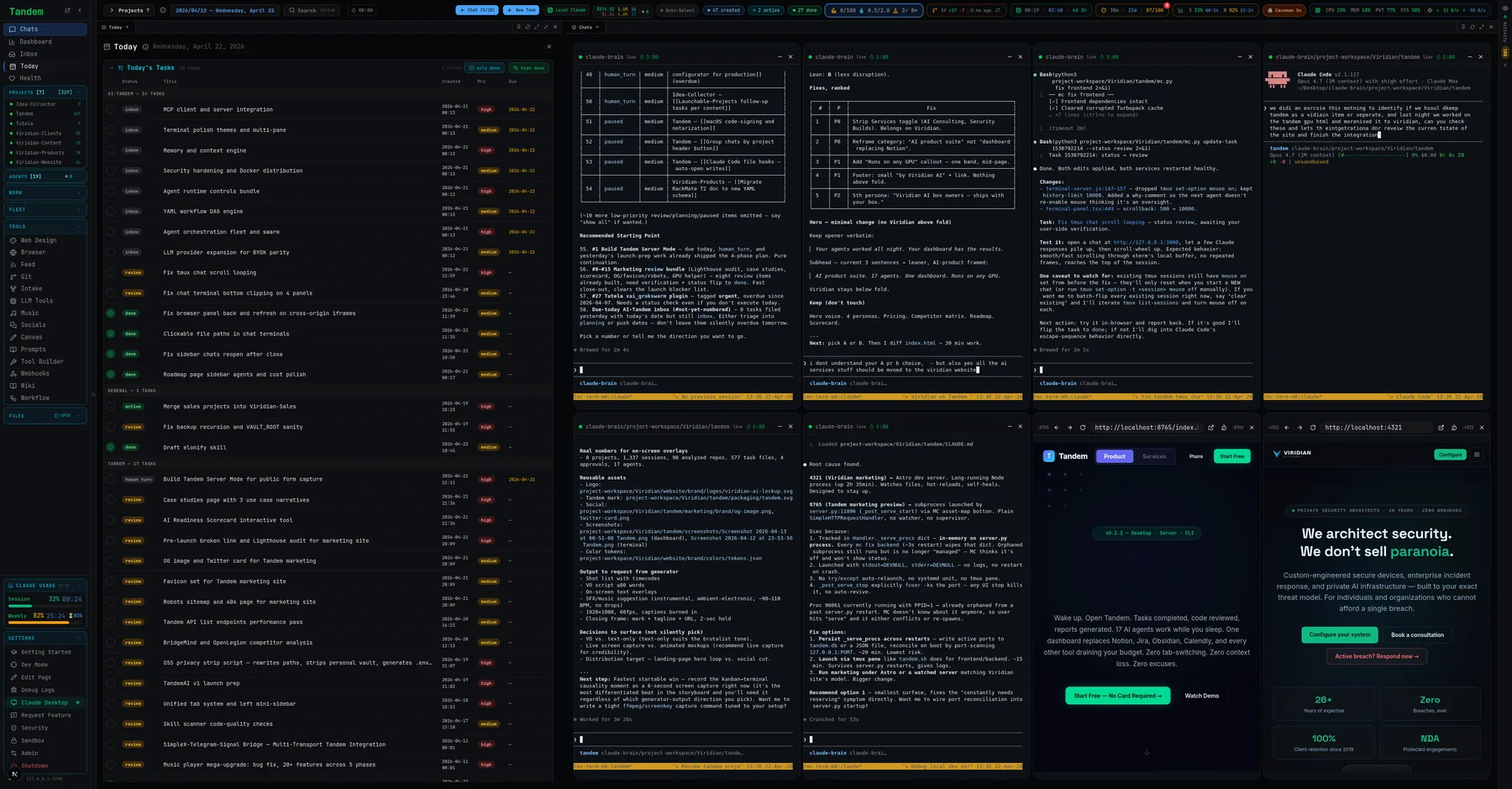Viewport: 1512px width, 789px height.
Task: Open the date picker 2026/04/22
Action: (225, 10)
